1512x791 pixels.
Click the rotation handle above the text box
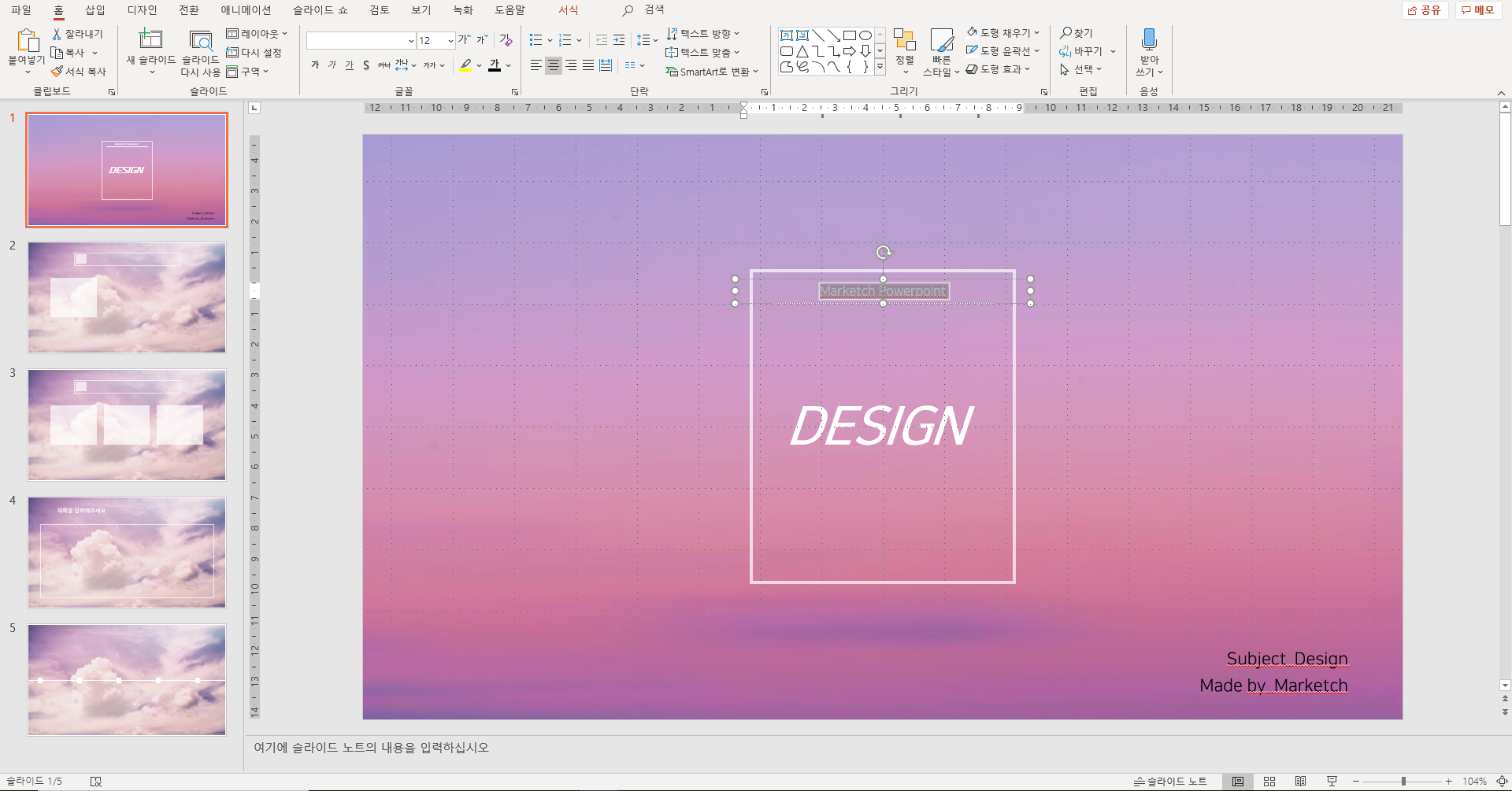884,253
